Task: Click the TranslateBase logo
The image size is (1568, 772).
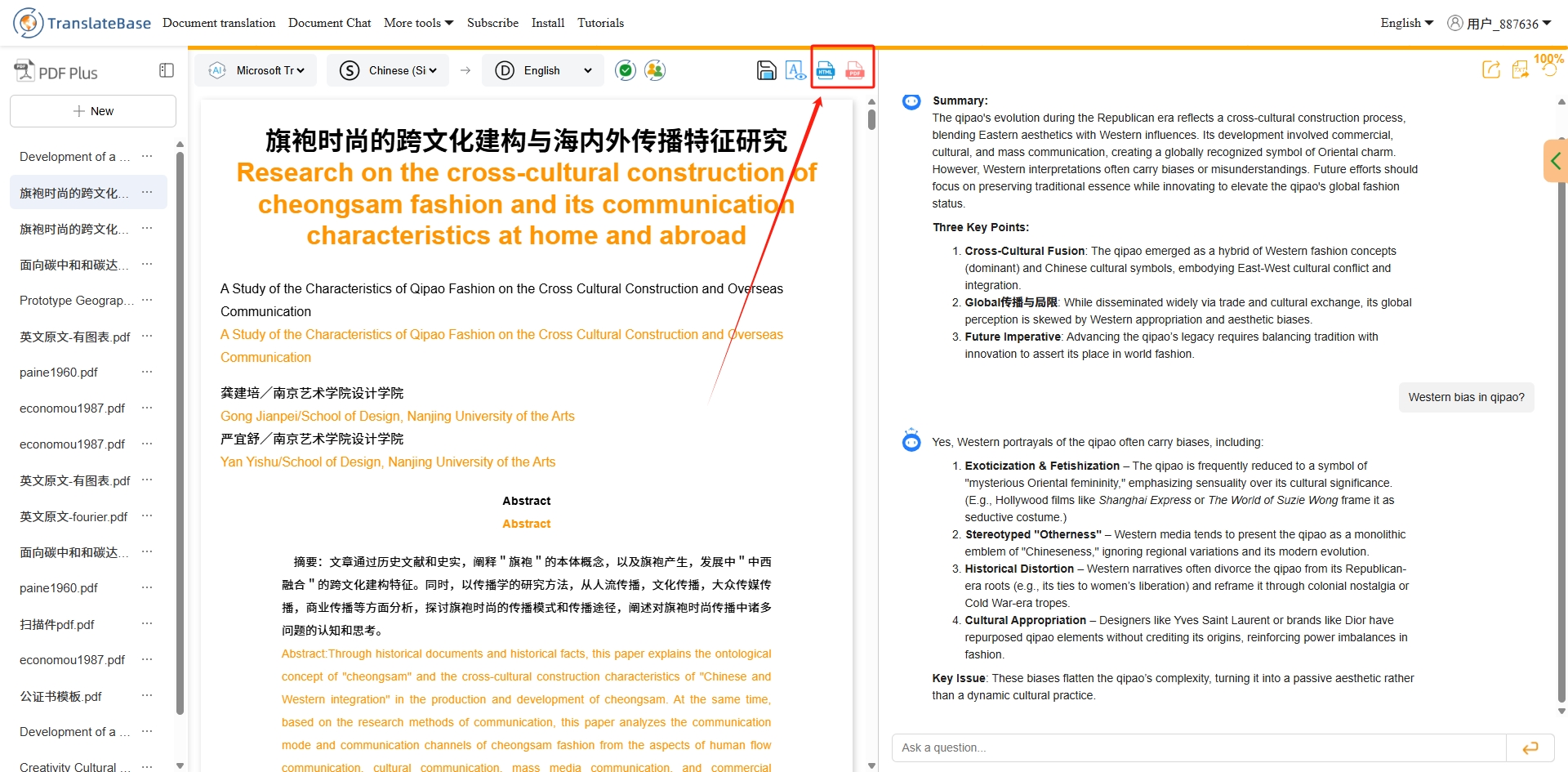Action: pyautogui.click(x=82, y=23)
